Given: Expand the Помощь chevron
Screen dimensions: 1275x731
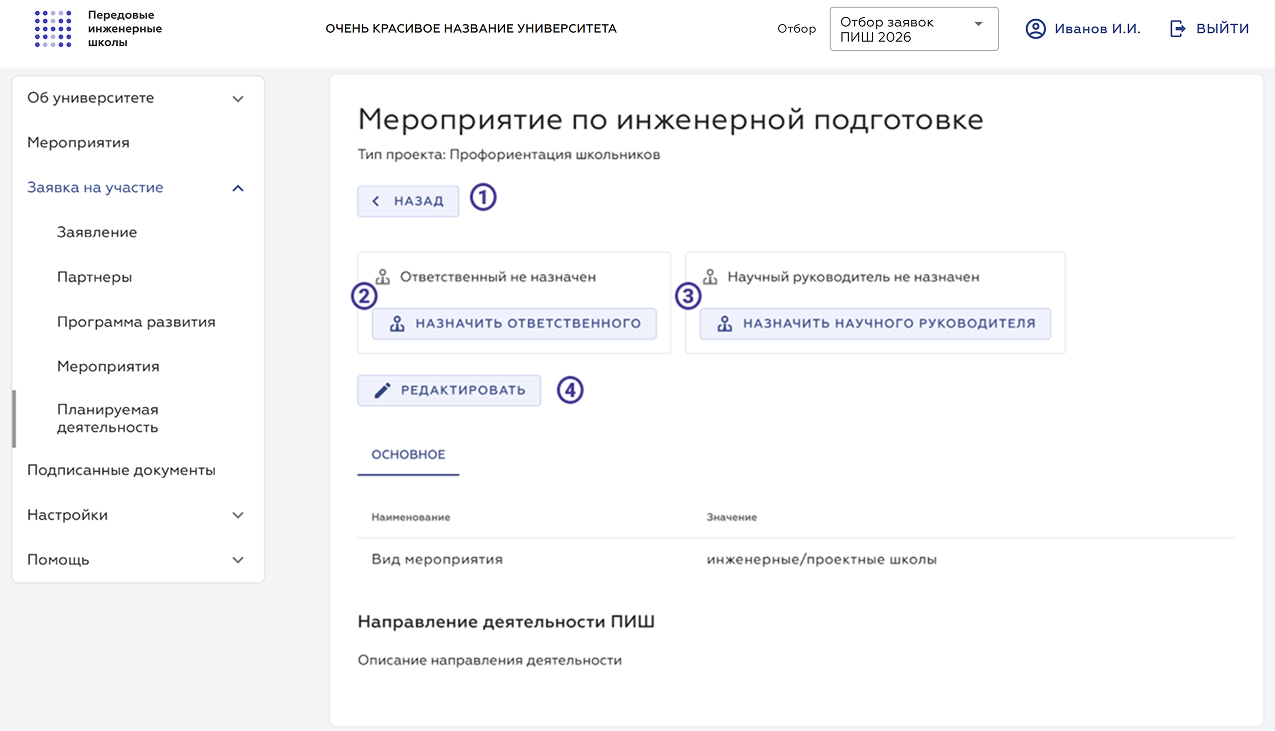Looking at the screenshot, I should point(238,561).
